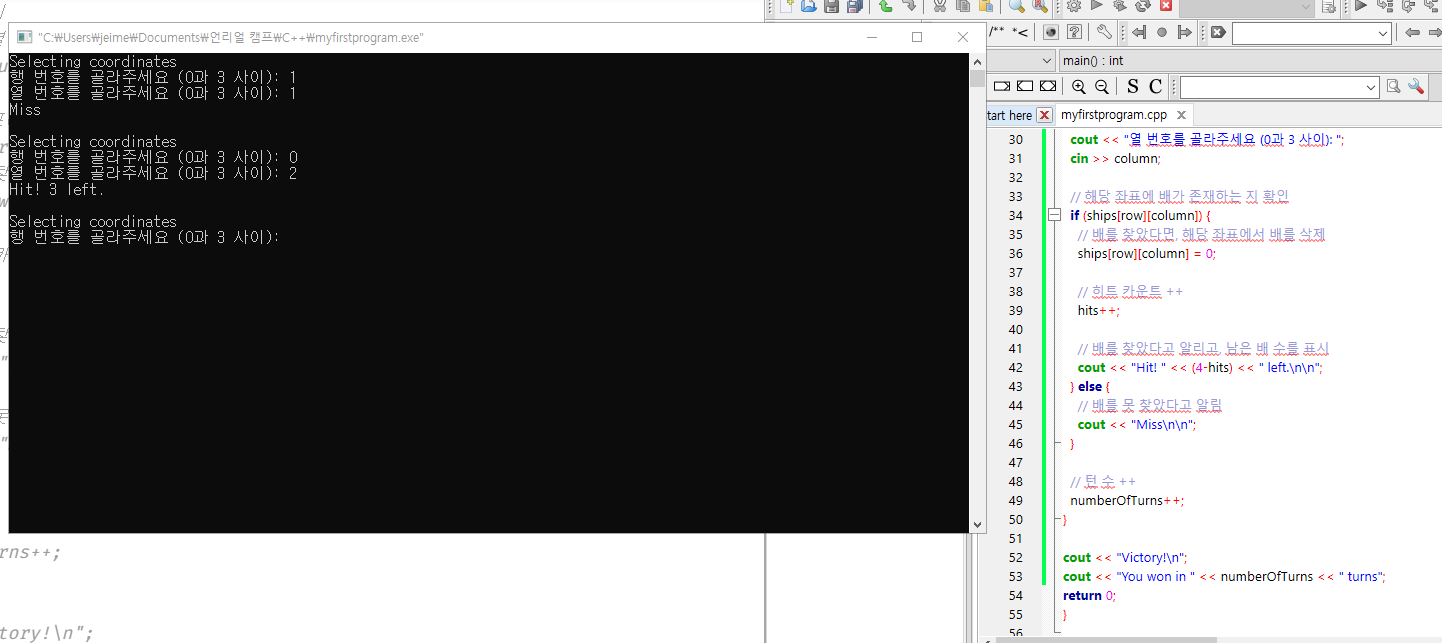Open the main() : int function dropdown

pos(1250,61)
